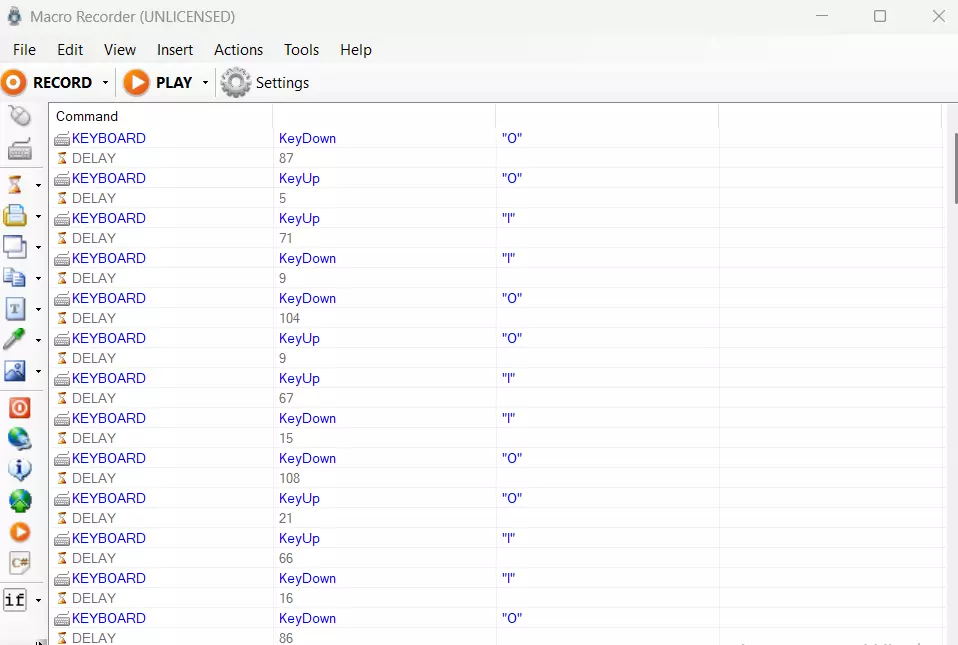Click the 'if' condition sidebar icon
This screenshot has height=645, width=958.
pos(16,600)
